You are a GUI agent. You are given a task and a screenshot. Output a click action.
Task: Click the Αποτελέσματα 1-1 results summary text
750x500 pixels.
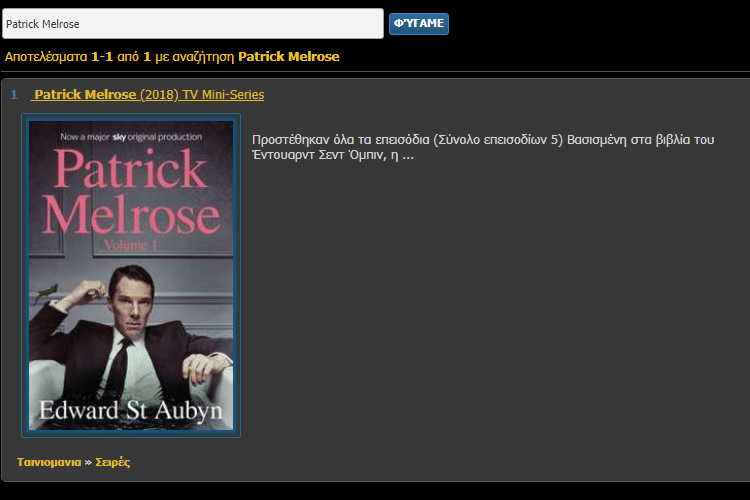[x=58, y=56]
